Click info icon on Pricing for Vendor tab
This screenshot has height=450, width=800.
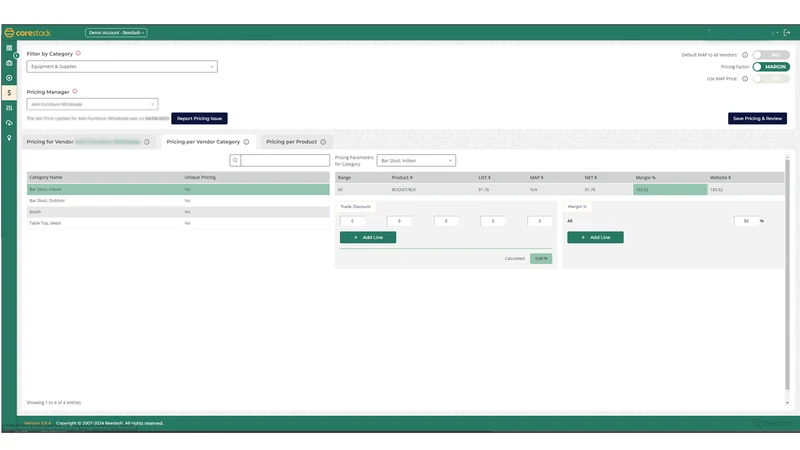[146, 142]
